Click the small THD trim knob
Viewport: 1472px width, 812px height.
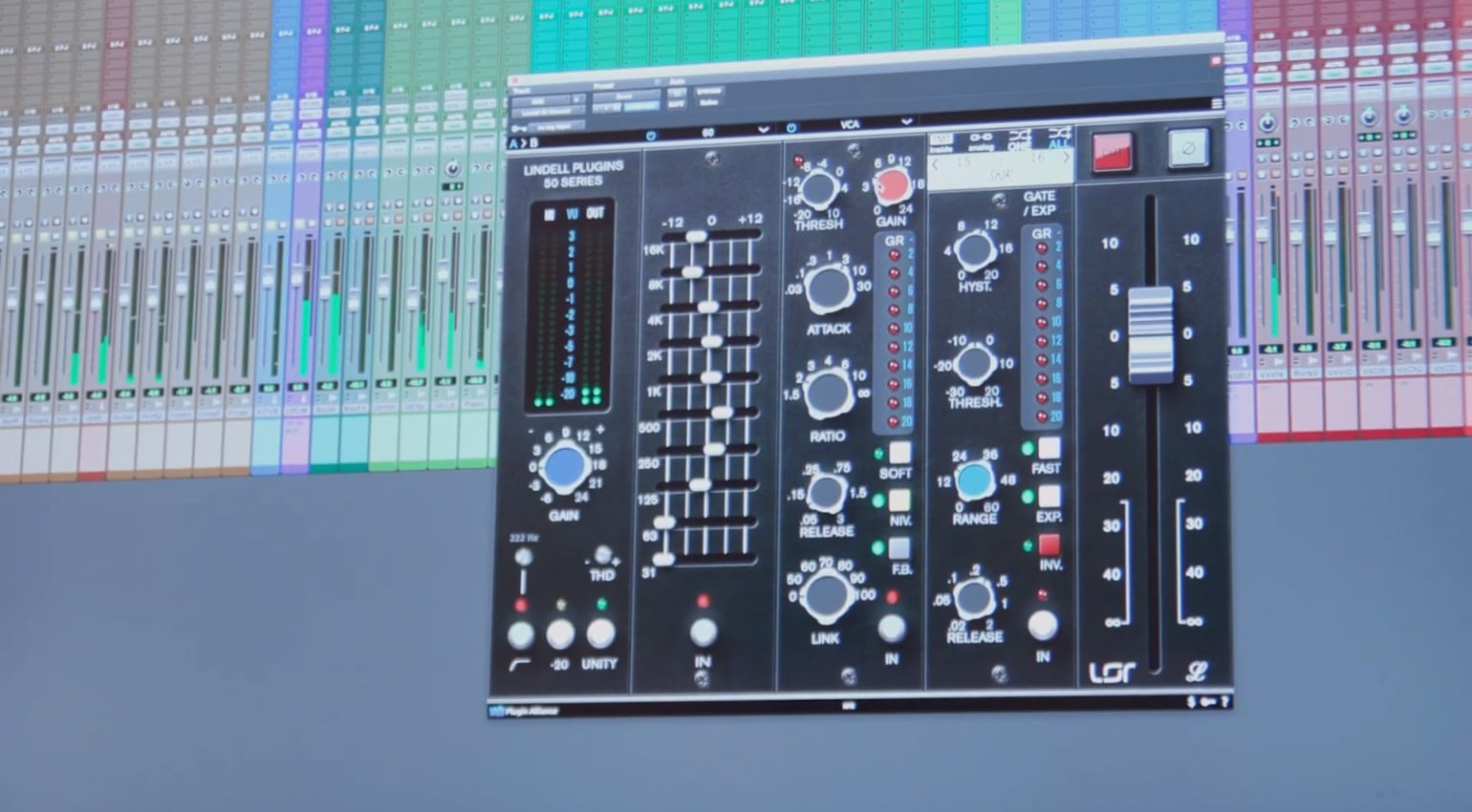click(602, 555)
